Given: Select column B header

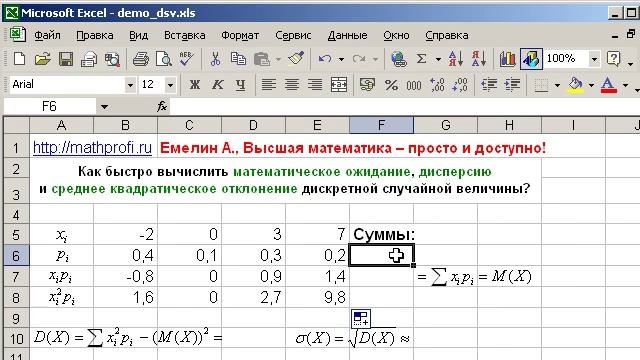Looking at the screenshot, I should point(125,125).
